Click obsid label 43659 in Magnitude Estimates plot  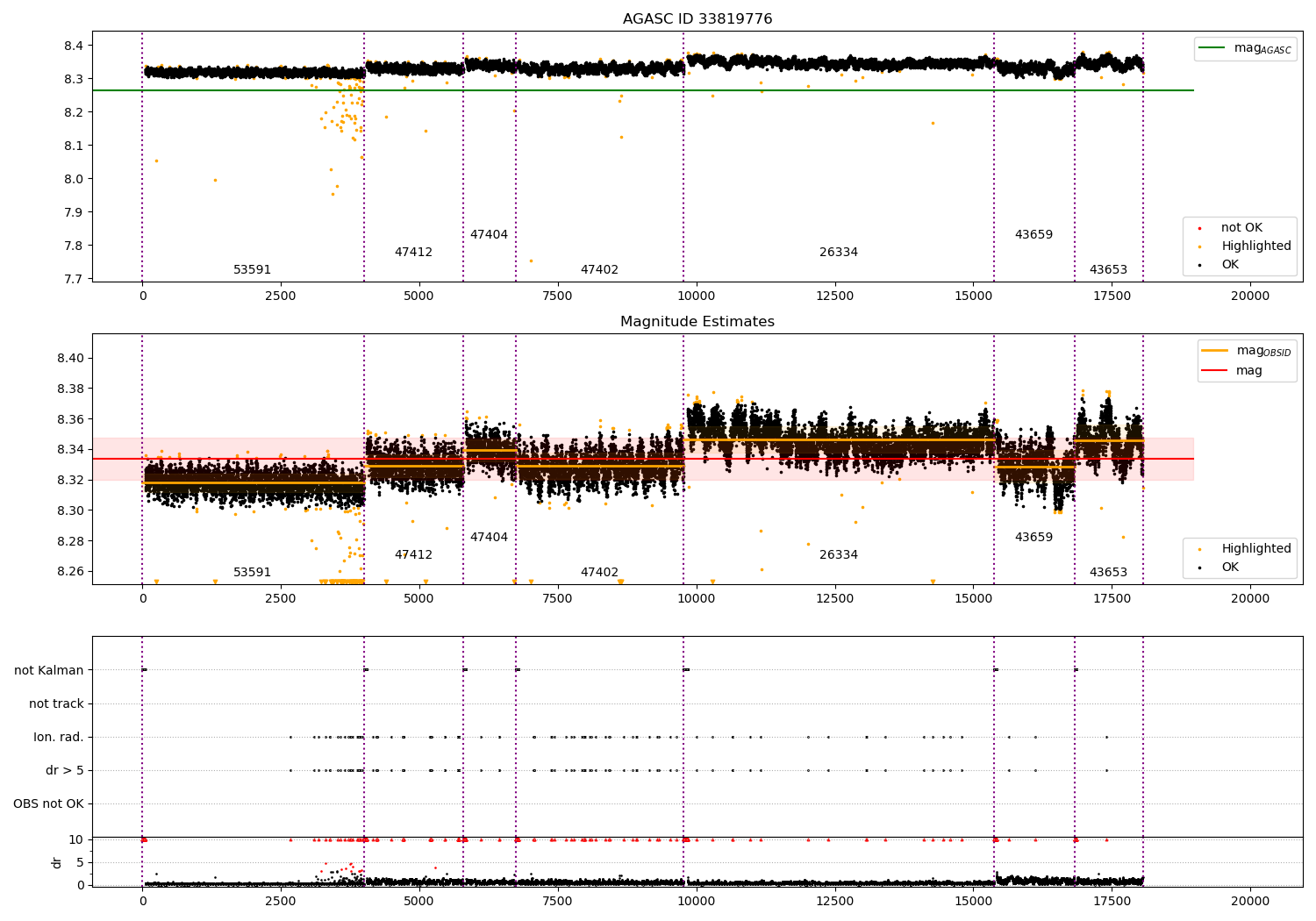click(x=1033, y=538)
